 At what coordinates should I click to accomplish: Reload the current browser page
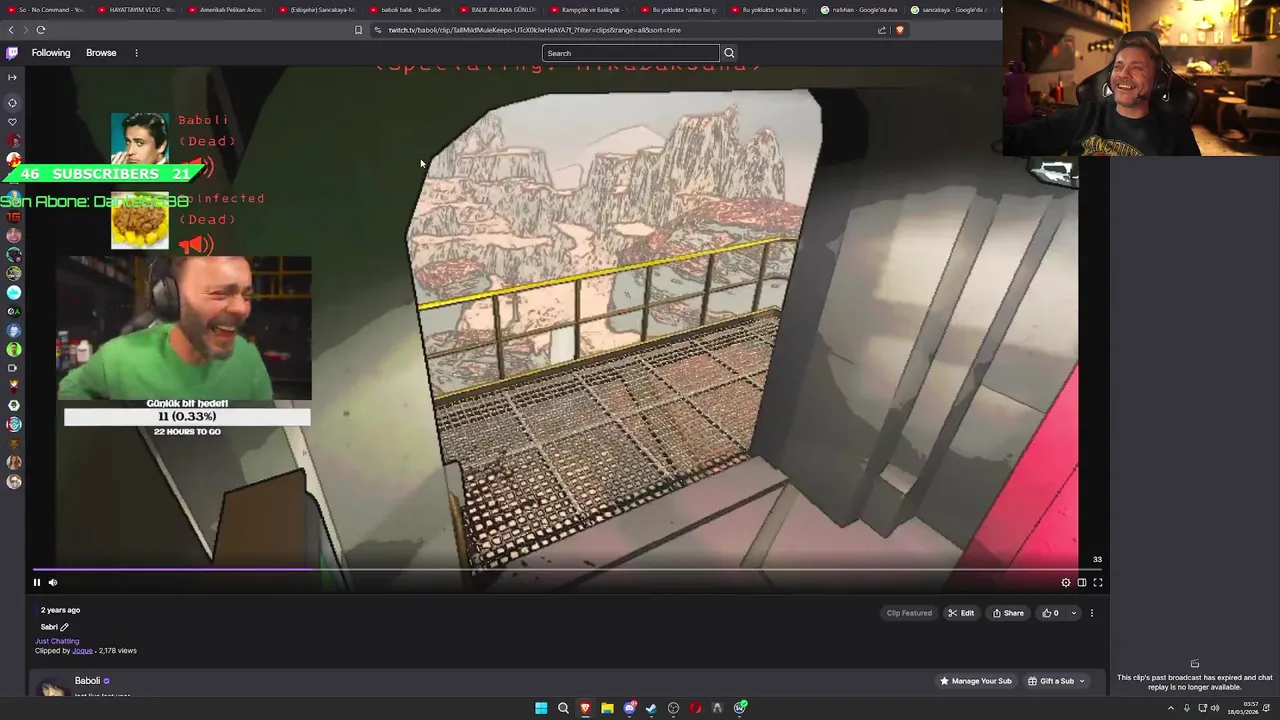pyautogui.click(x=41, y=30)
